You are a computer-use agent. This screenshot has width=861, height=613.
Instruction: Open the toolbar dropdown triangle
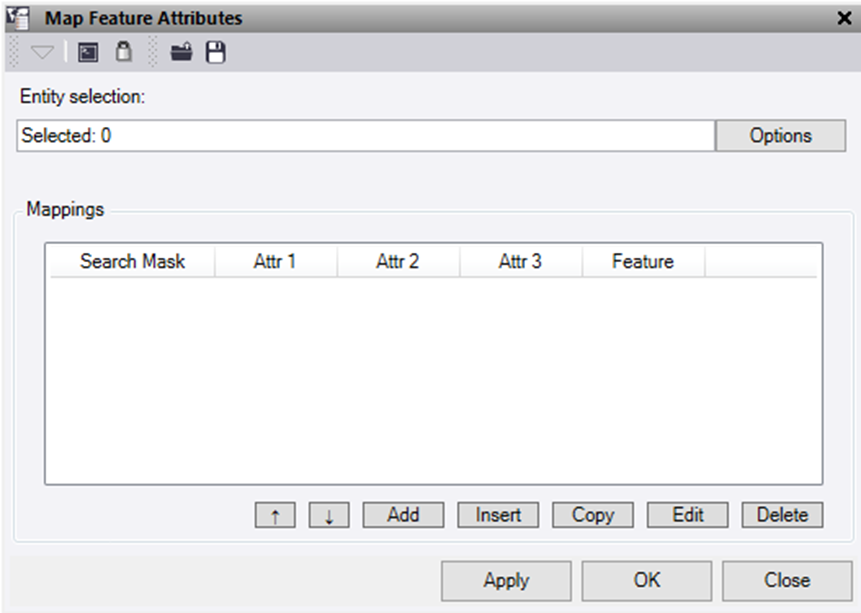[42, 53]
